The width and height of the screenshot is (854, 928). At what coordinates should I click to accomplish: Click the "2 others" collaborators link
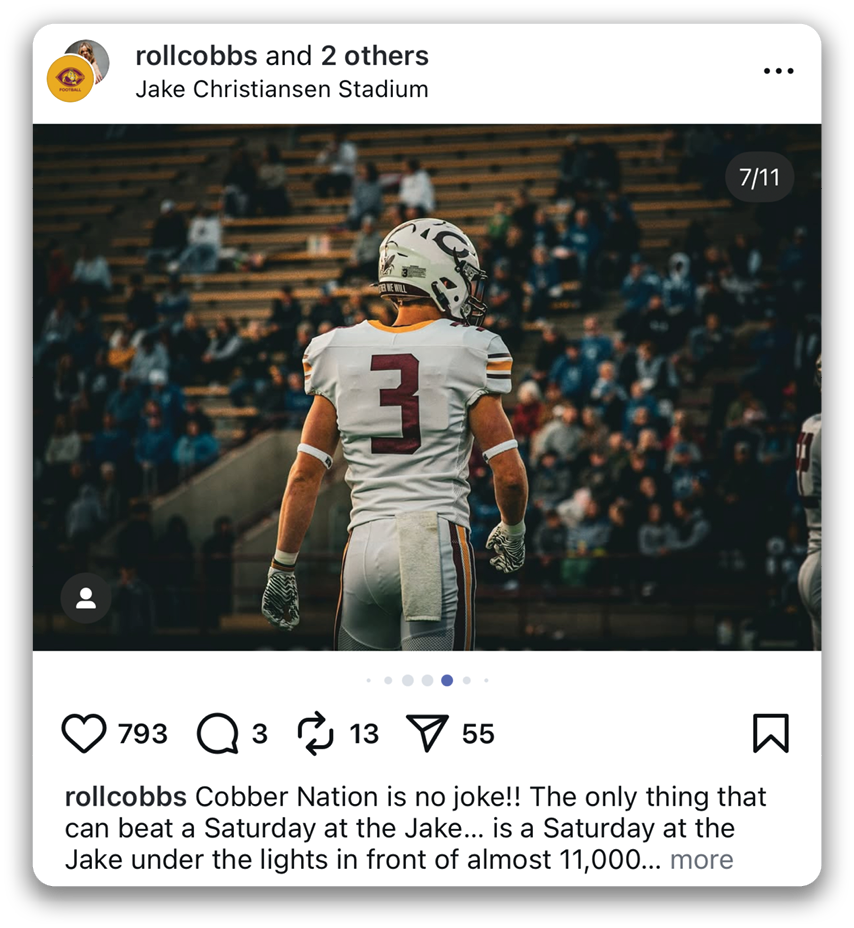[x=374, y=56]
